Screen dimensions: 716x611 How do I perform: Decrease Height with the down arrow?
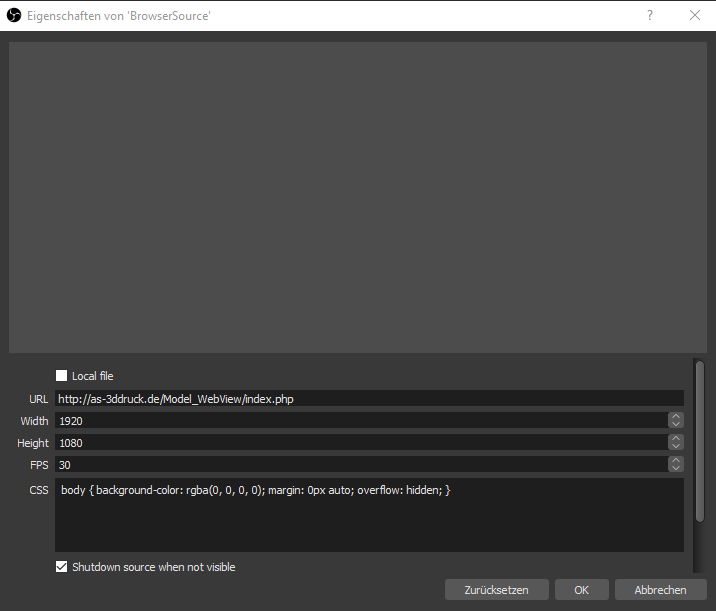coord(676,446)
